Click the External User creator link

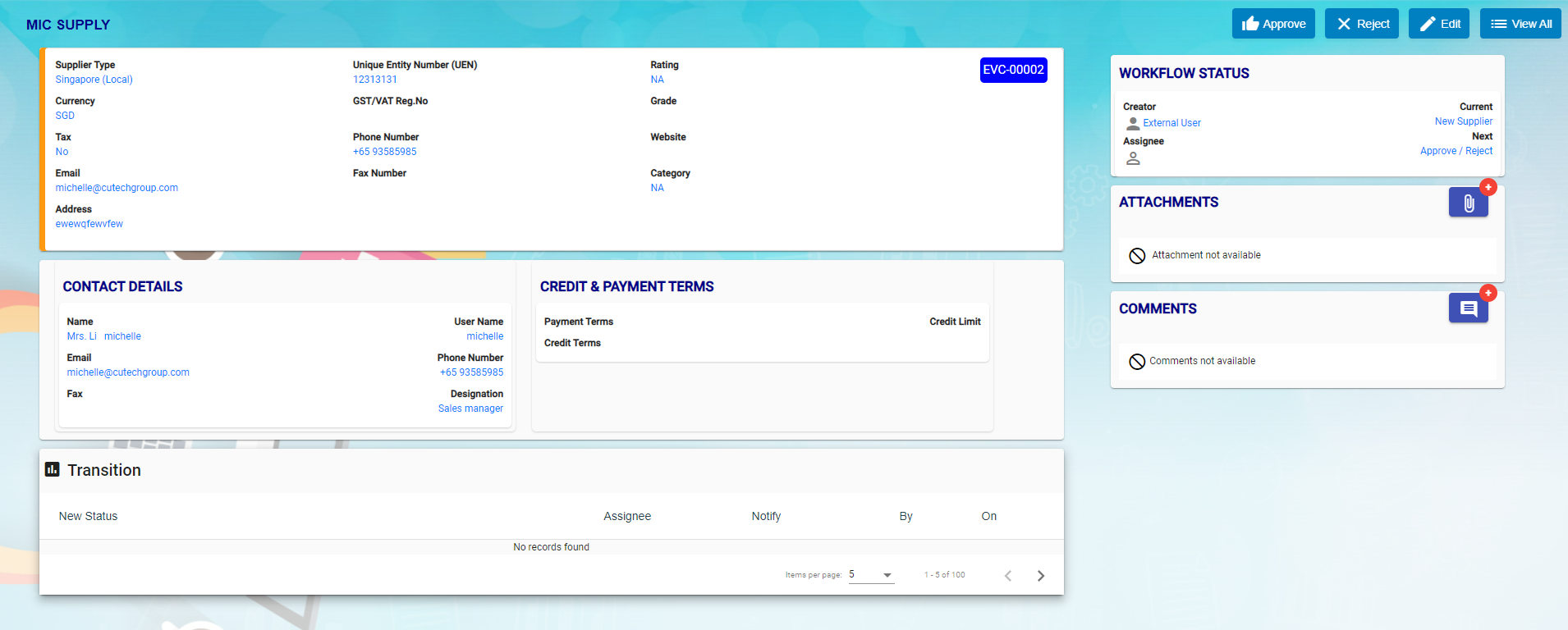point(1171,123)
